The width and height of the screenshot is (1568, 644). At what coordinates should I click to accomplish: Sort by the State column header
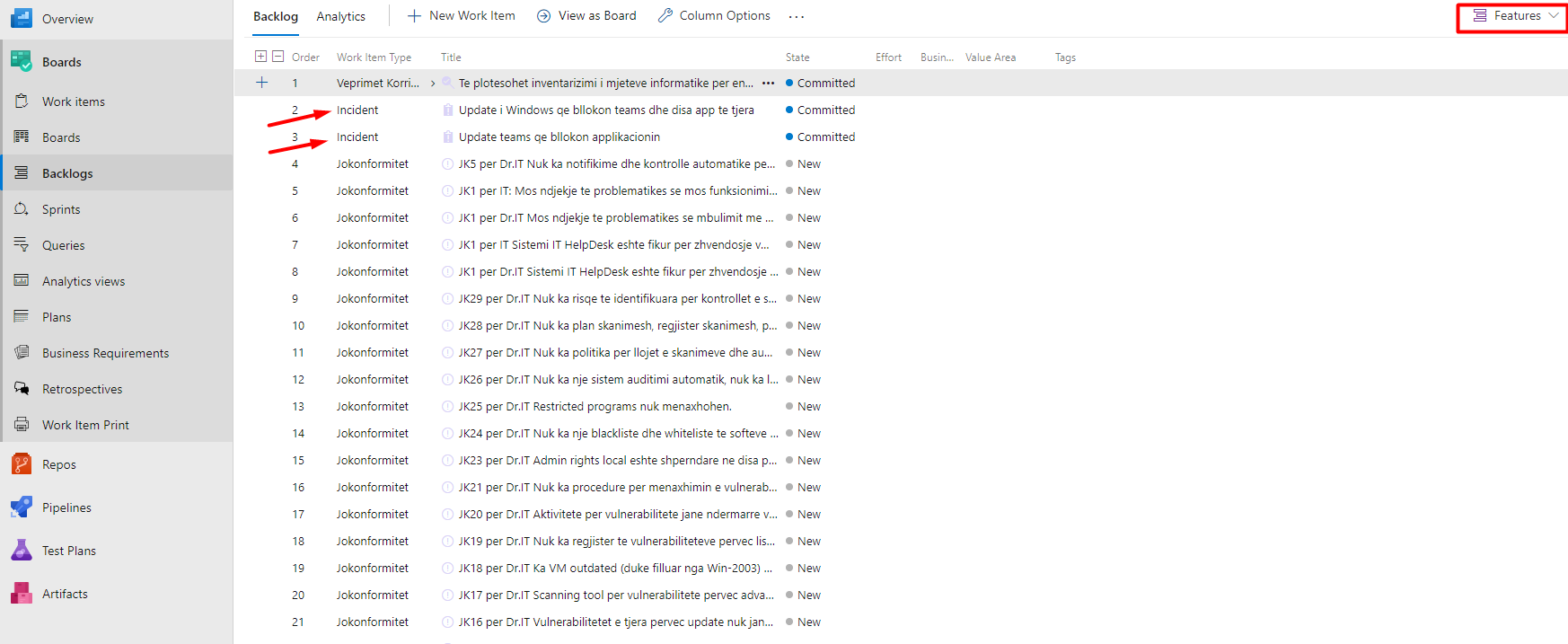797,57
